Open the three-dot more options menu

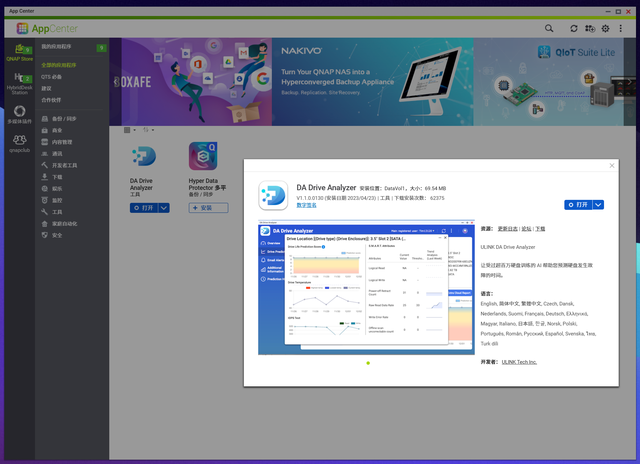[x=620, y=28]
